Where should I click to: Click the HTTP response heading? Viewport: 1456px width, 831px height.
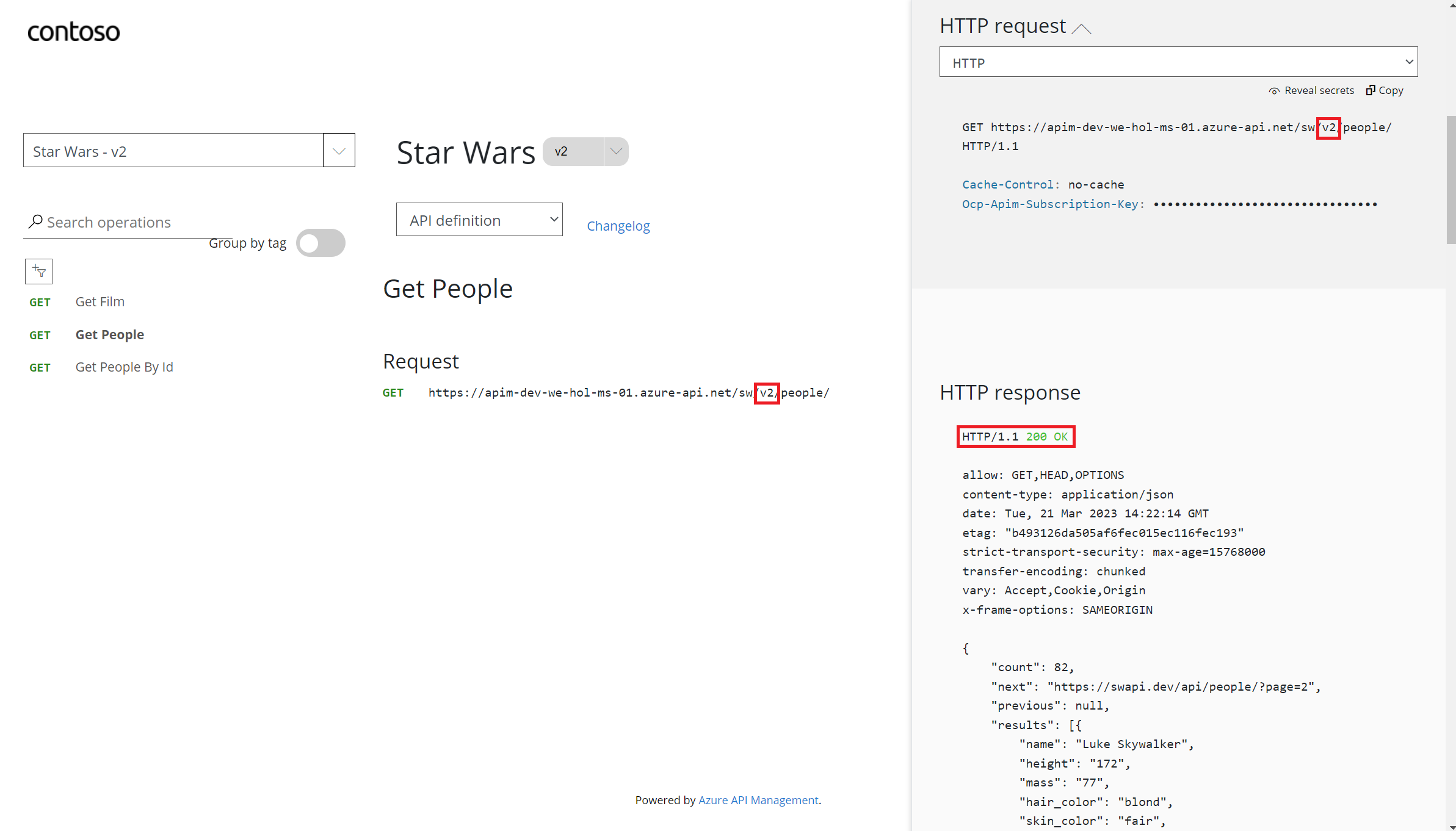[x=1010, y=392]
